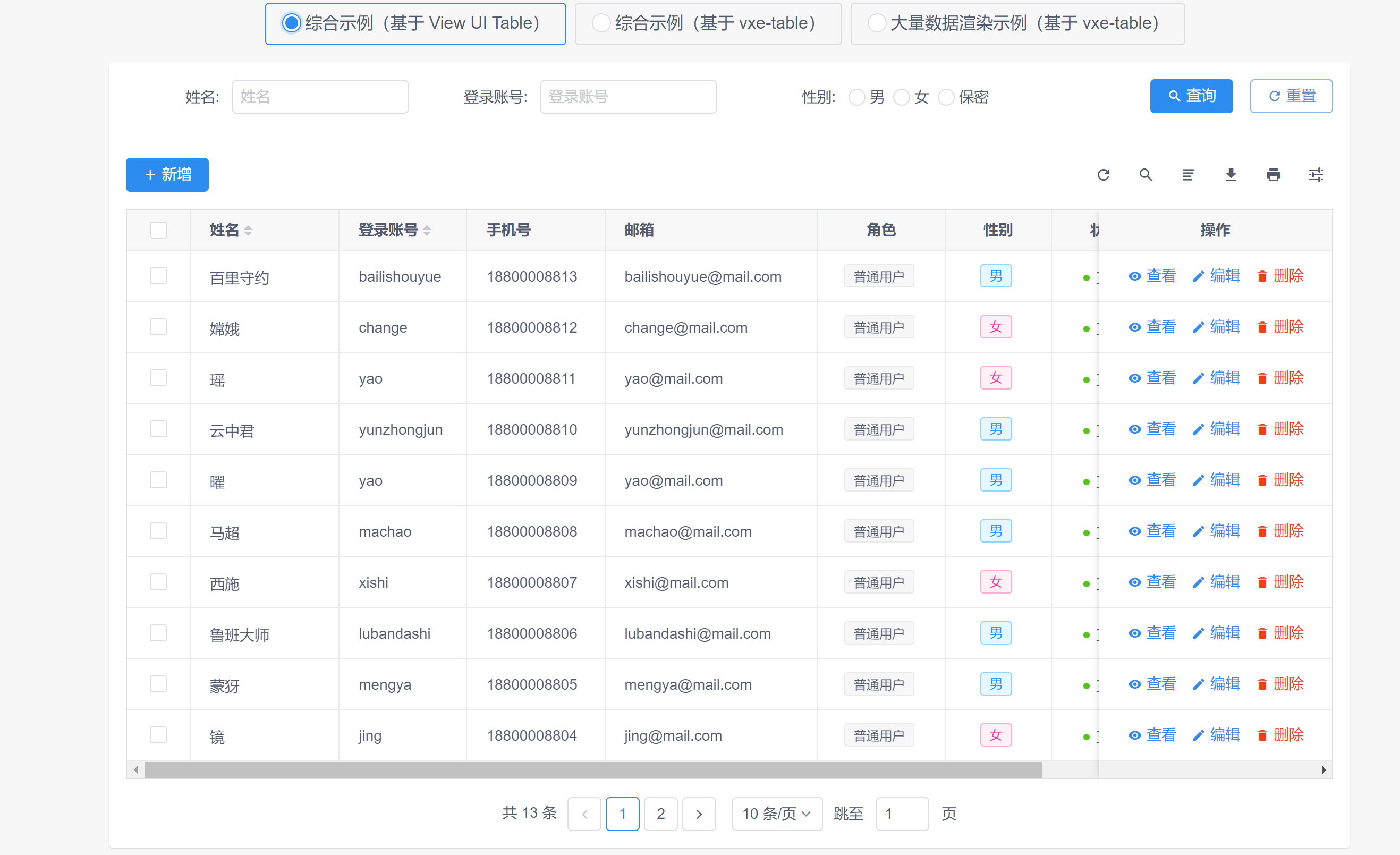View the 西施 row
Image resolution: width=1400 pixels, height=855 pixels.
click(x=1152, y=582)
